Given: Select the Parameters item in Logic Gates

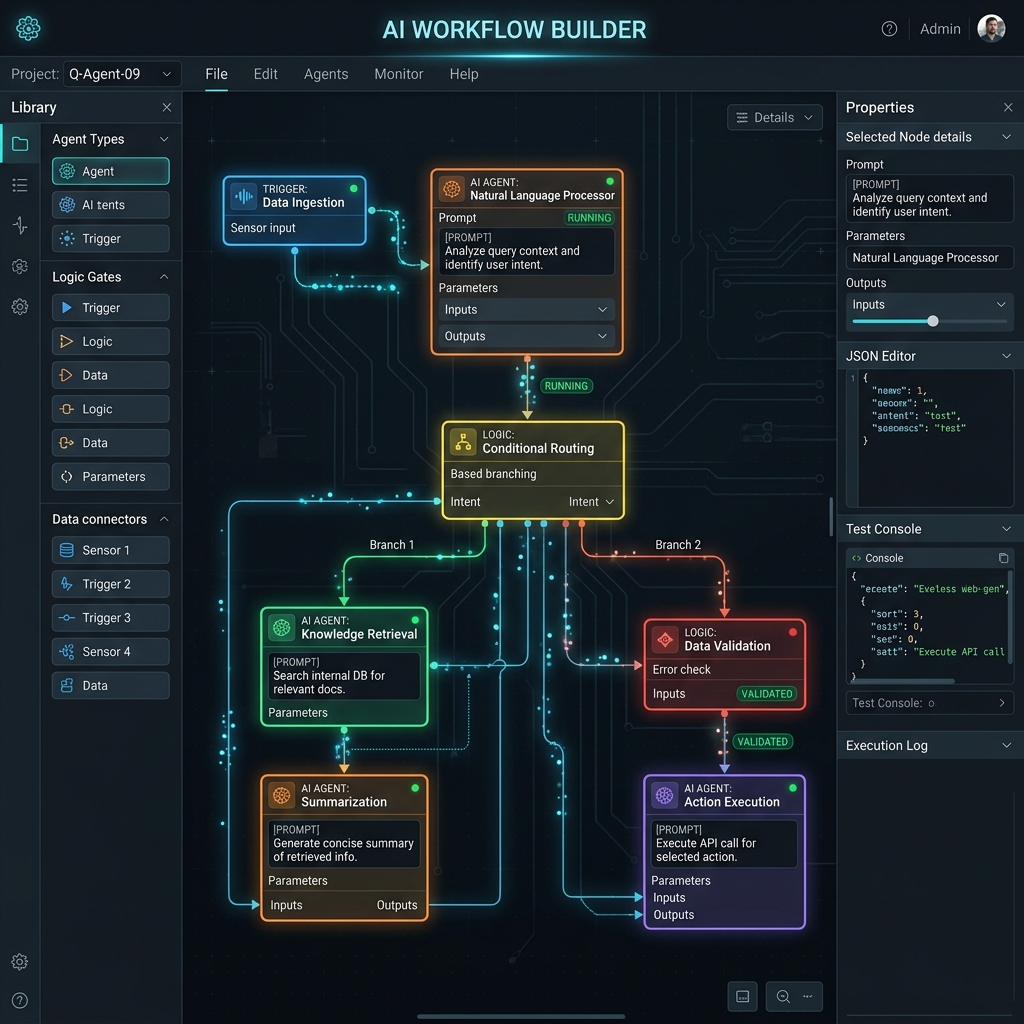Looking at the screenshot, I should click(x=110, y=477).
